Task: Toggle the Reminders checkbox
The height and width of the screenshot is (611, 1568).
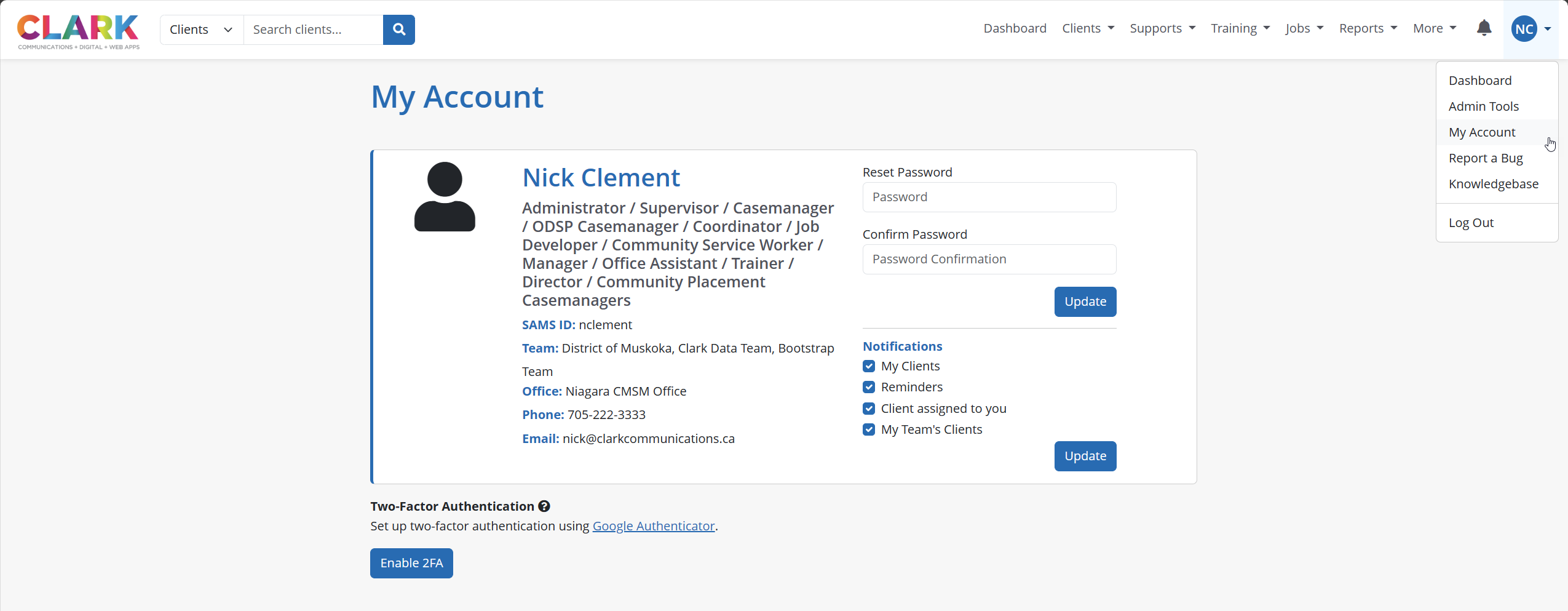Action: [x=869, y=387]
